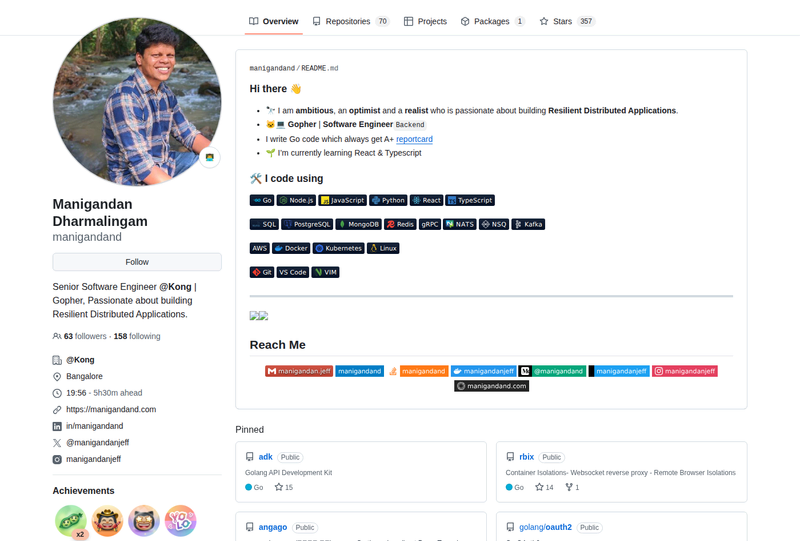Click the fork count on rbix
The width and height of the screenshot is (800, 541).
[x=572, y=487]
